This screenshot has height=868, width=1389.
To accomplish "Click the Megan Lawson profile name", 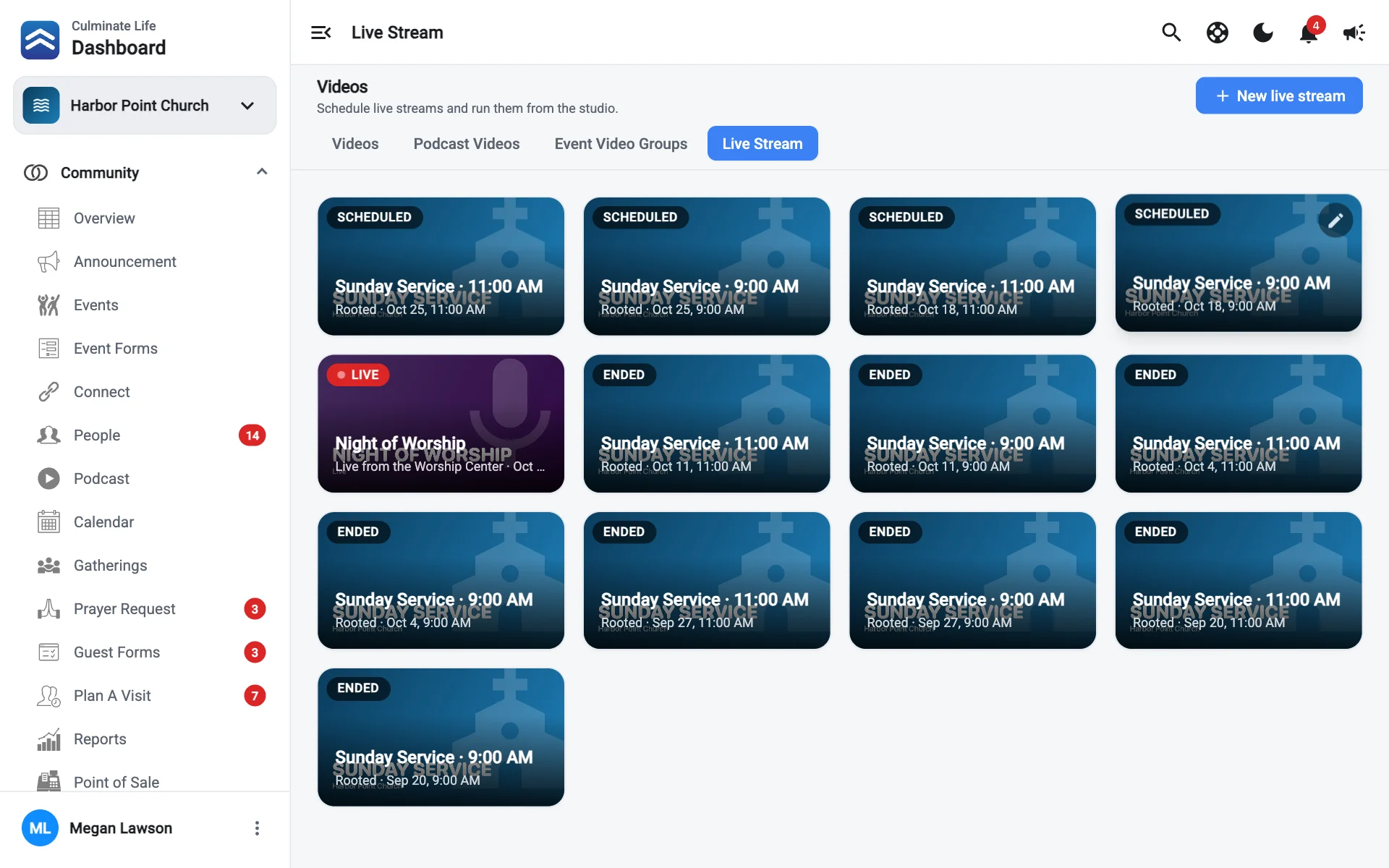I will coord(121,828).
